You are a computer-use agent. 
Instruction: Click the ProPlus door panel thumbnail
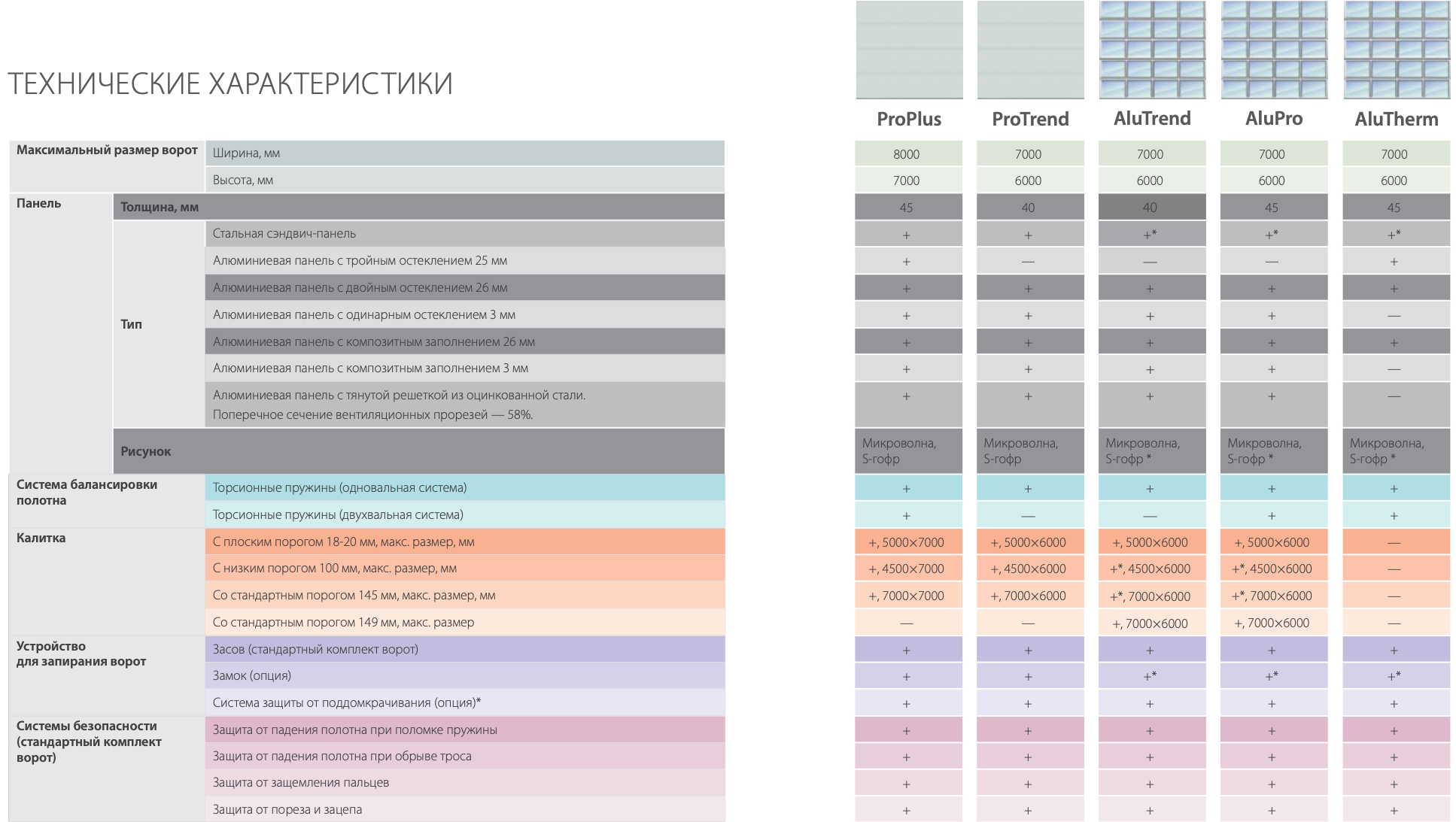[909, 50]
